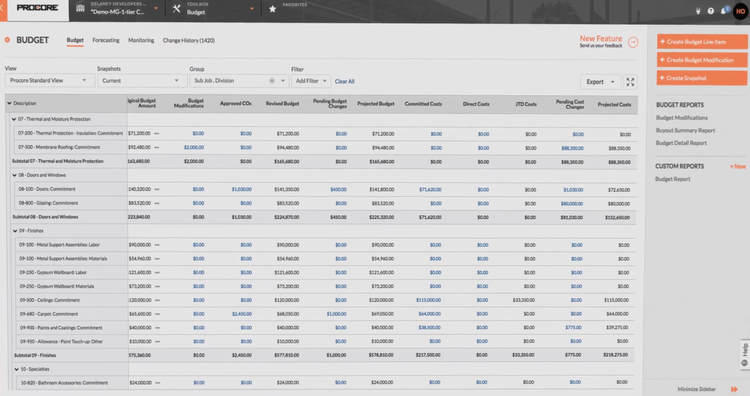Switch to the Forecasting tab
The height and width of the screenshot is (396, 750).
(106, 40)
